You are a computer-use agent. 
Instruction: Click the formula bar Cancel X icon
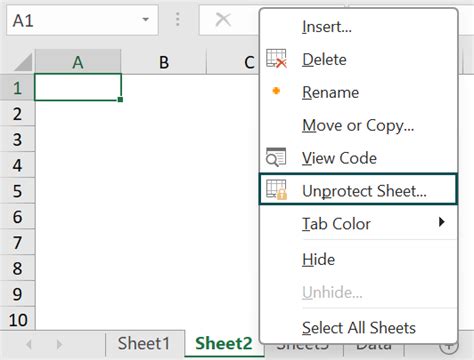coord(223,19)
